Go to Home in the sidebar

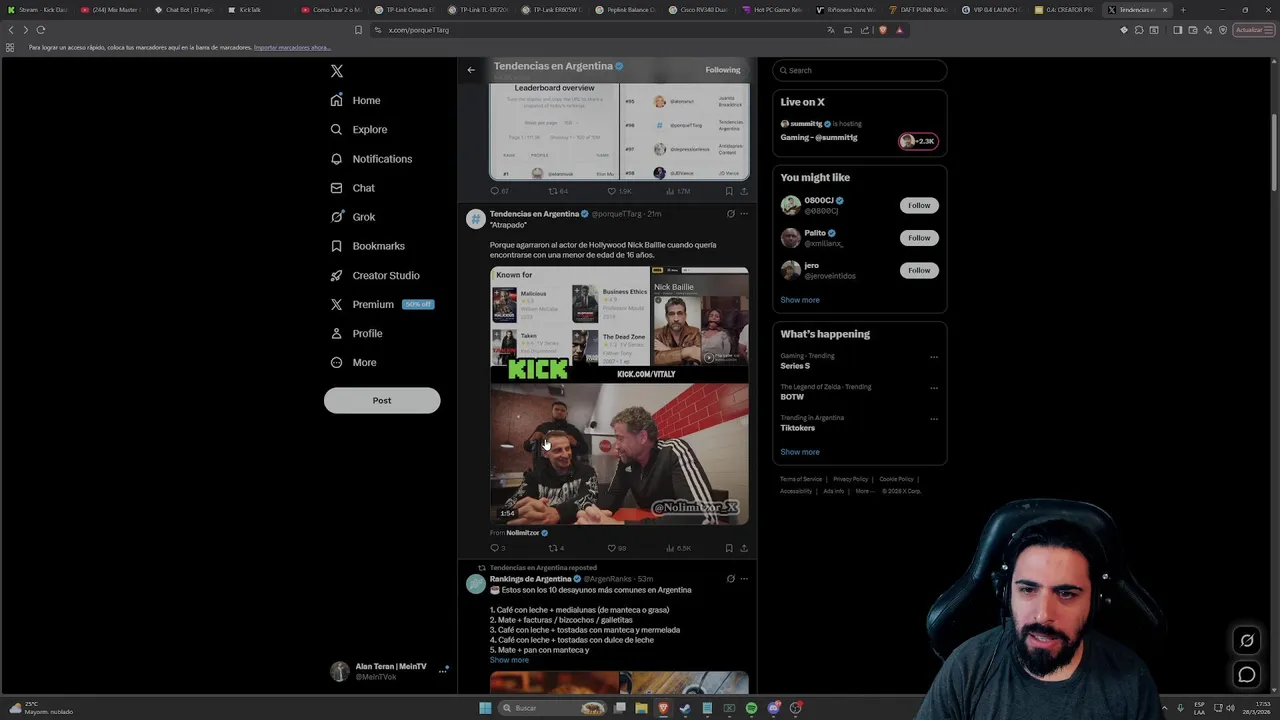pos(356,100)
